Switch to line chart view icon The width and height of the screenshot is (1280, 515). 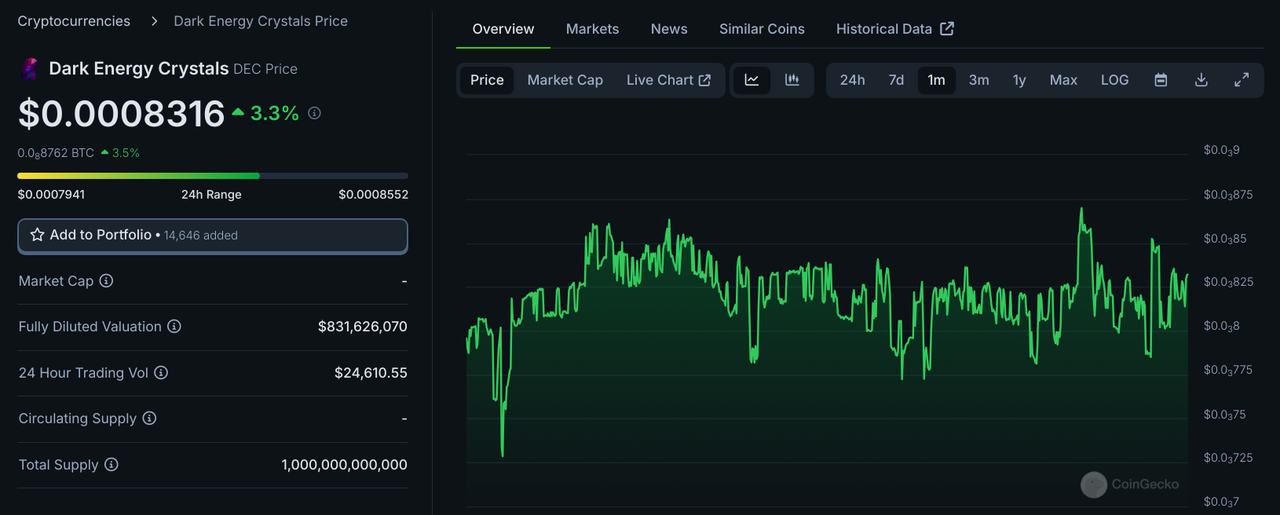tap(752, 80)
